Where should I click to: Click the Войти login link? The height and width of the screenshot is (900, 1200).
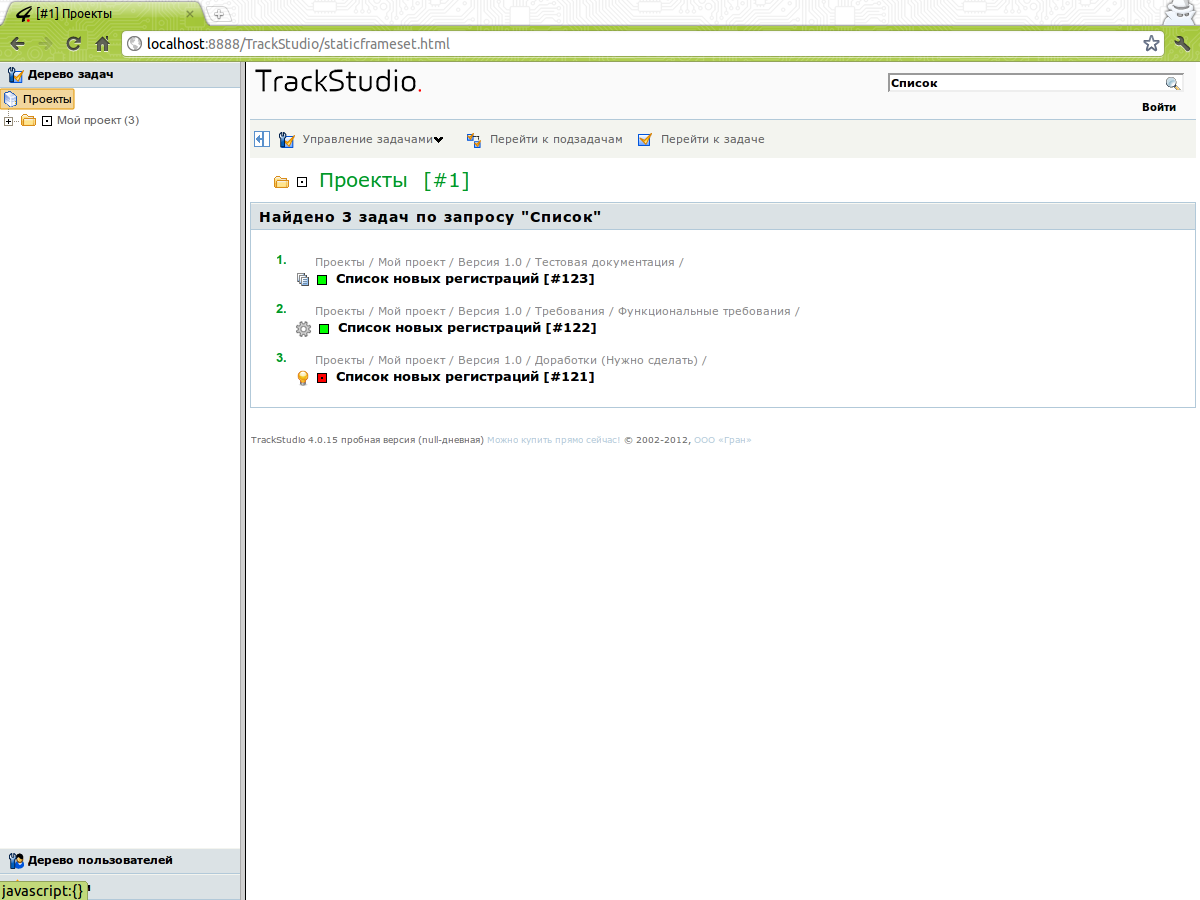1159,107
